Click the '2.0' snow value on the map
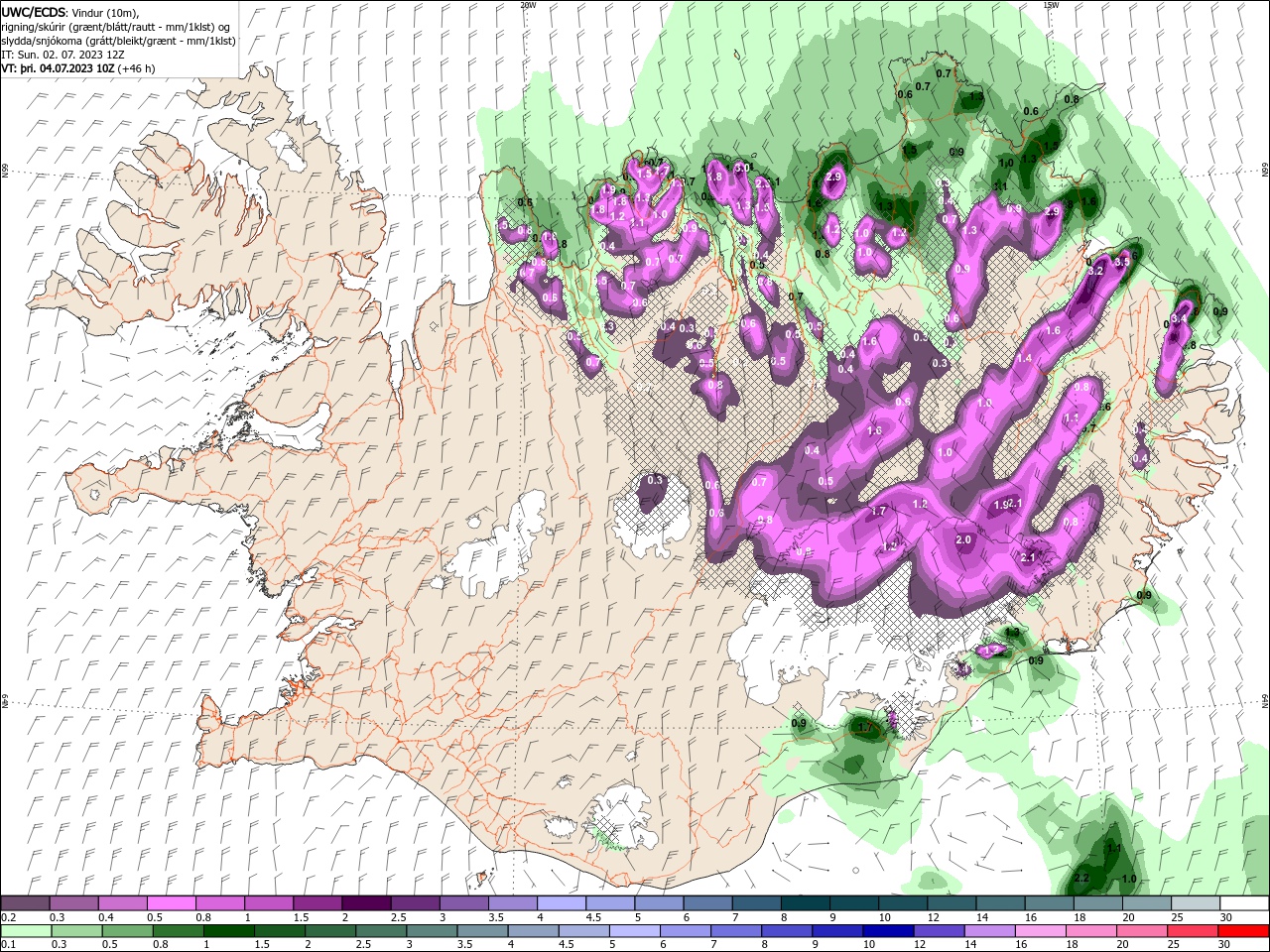This screenshot has width=1270, height=952. (x=963, y=539)
